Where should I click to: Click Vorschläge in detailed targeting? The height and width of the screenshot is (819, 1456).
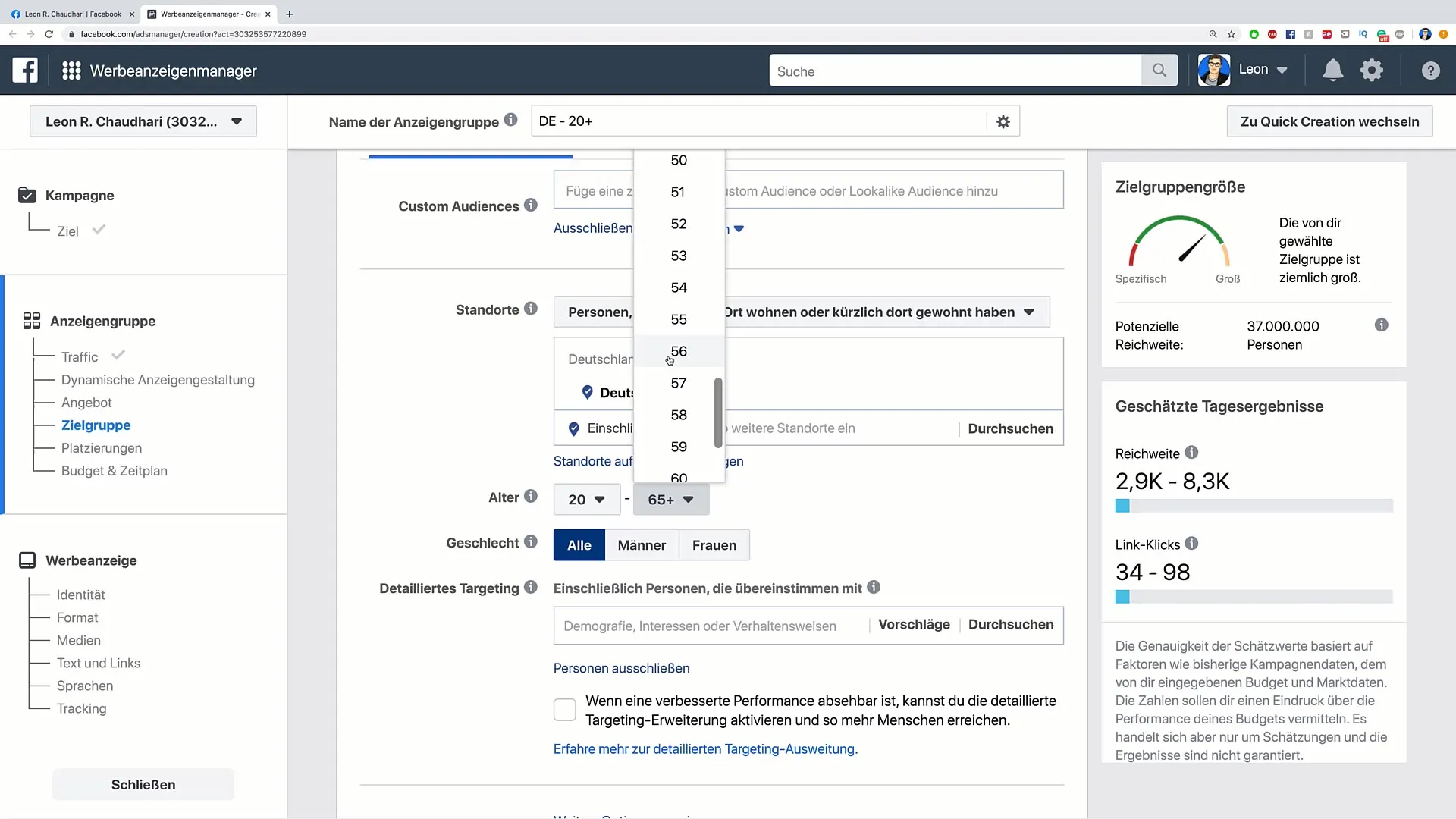point(914,625)
